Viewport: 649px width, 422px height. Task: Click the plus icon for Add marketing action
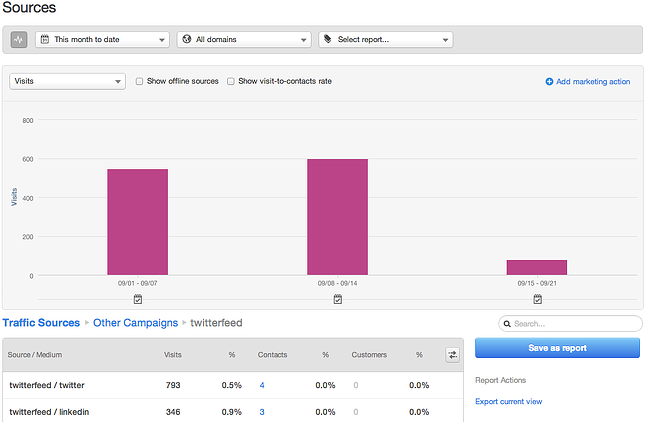tap(549, 82)
